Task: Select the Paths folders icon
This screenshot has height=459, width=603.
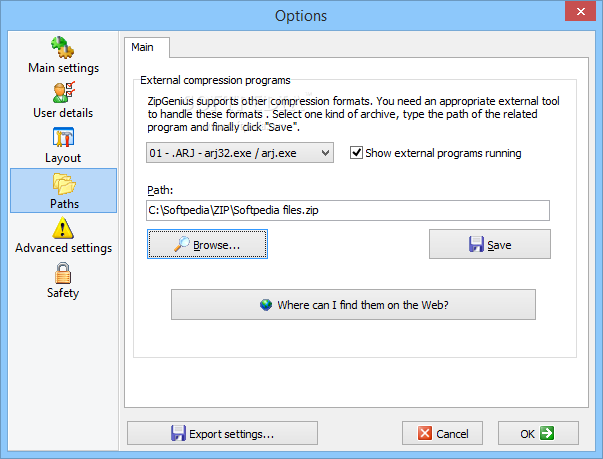Action: pos(64,183)
